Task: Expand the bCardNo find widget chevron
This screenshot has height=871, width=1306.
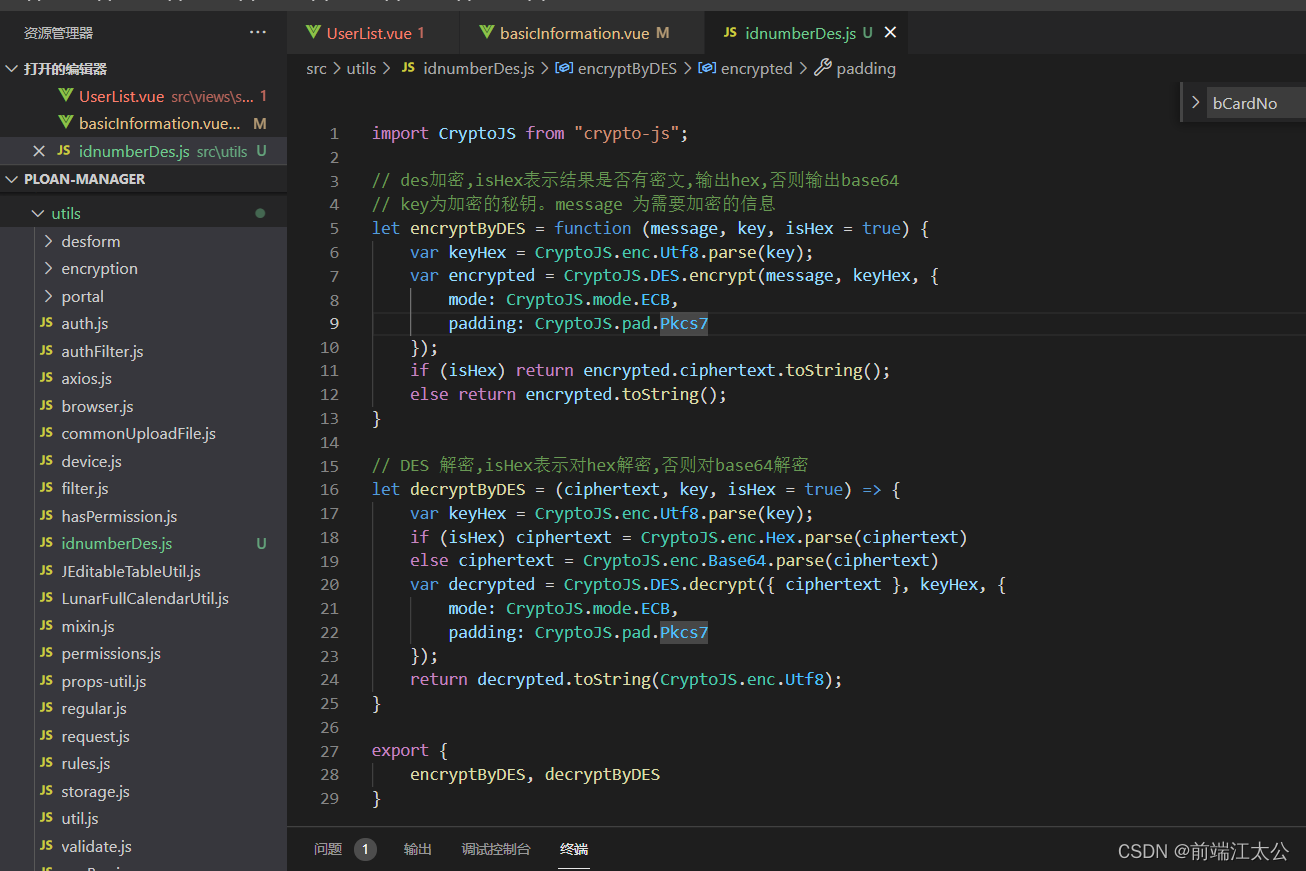Action: 1195,102
